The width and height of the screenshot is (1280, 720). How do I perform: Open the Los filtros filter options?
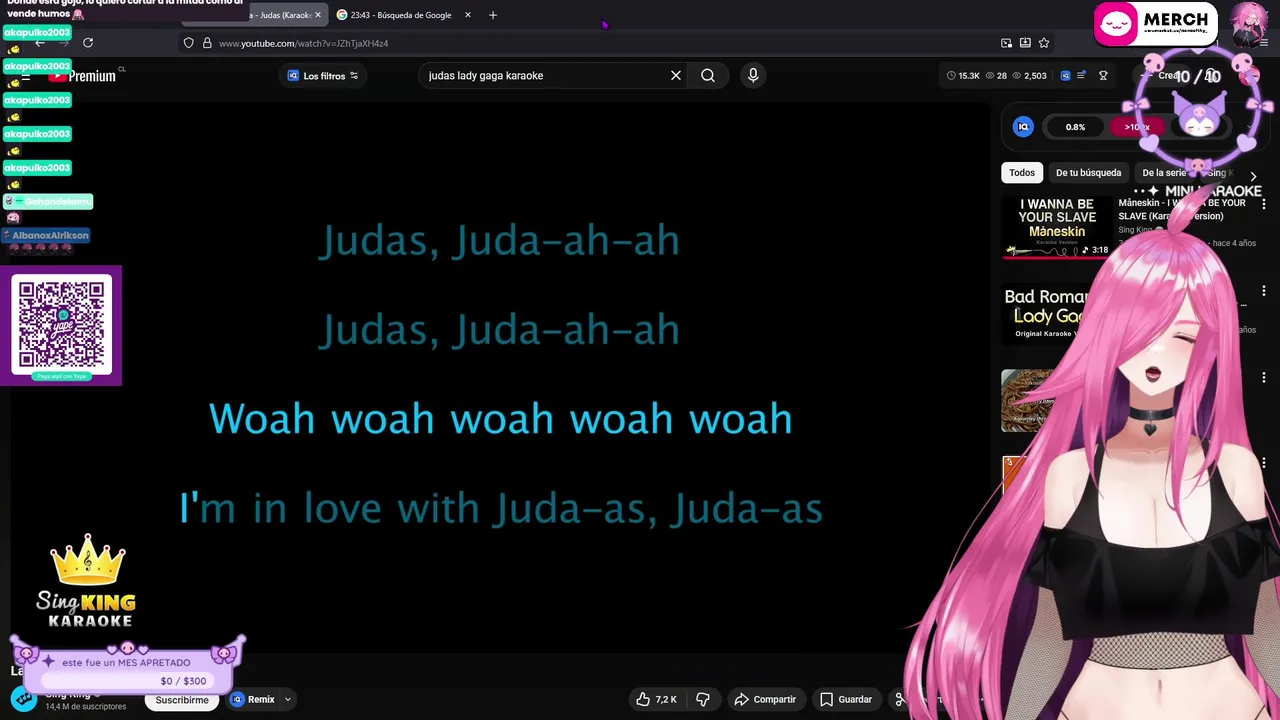pyautogui.click(x=323, y=76)
